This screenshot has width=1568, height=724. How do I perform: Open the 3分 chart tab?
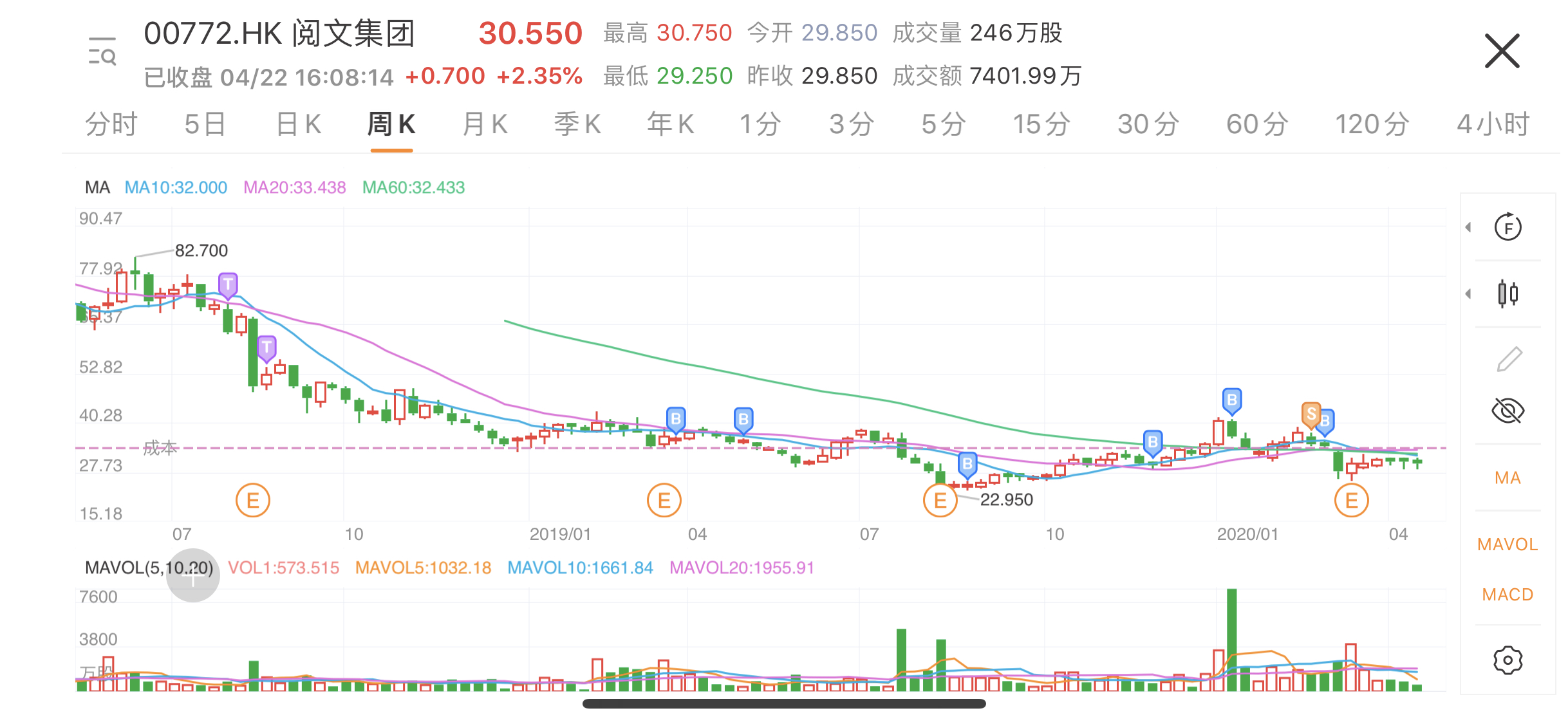coord(852,124)
